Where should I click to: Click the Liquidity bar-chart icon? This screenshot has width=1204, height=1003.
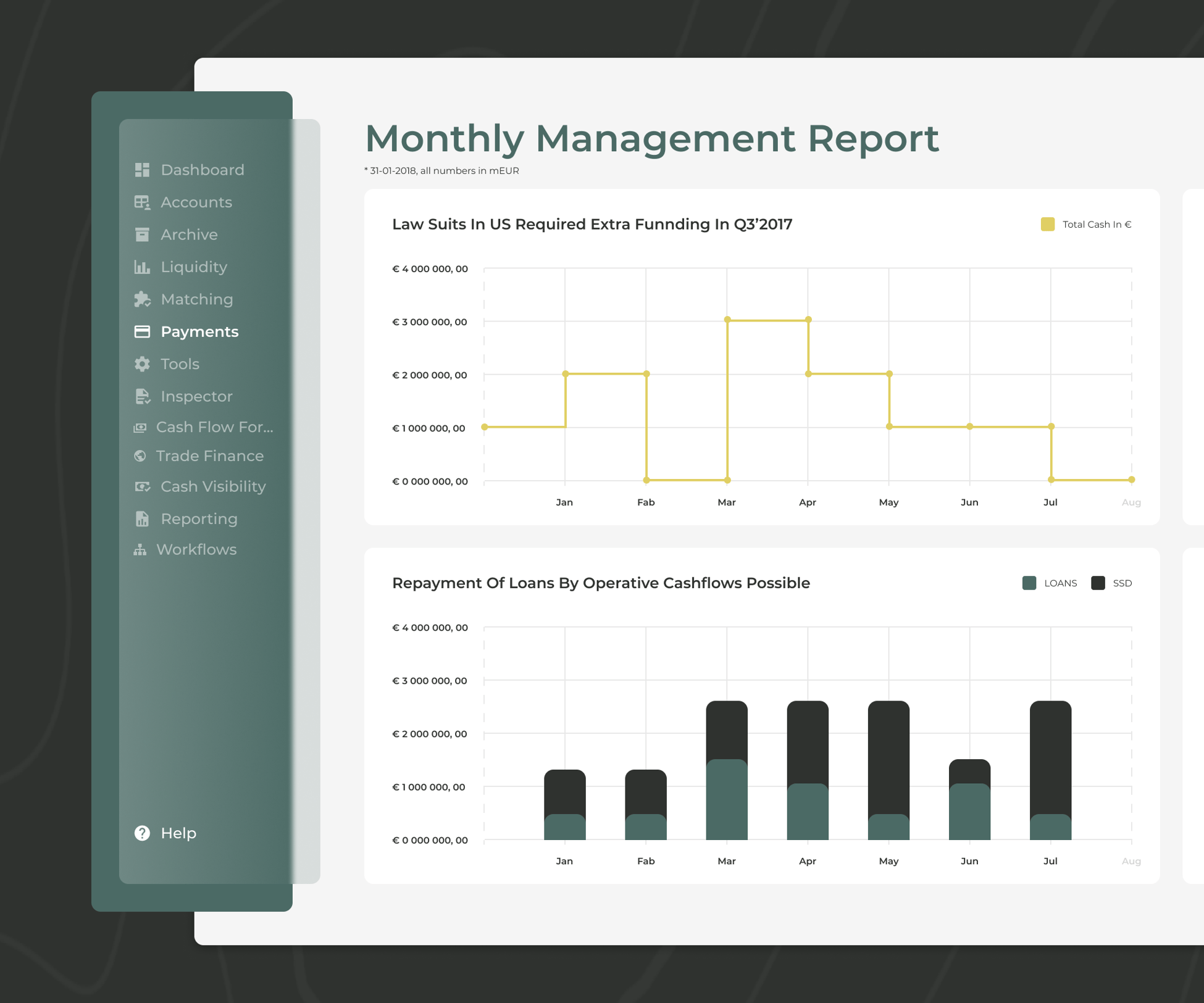pos(142,267)
